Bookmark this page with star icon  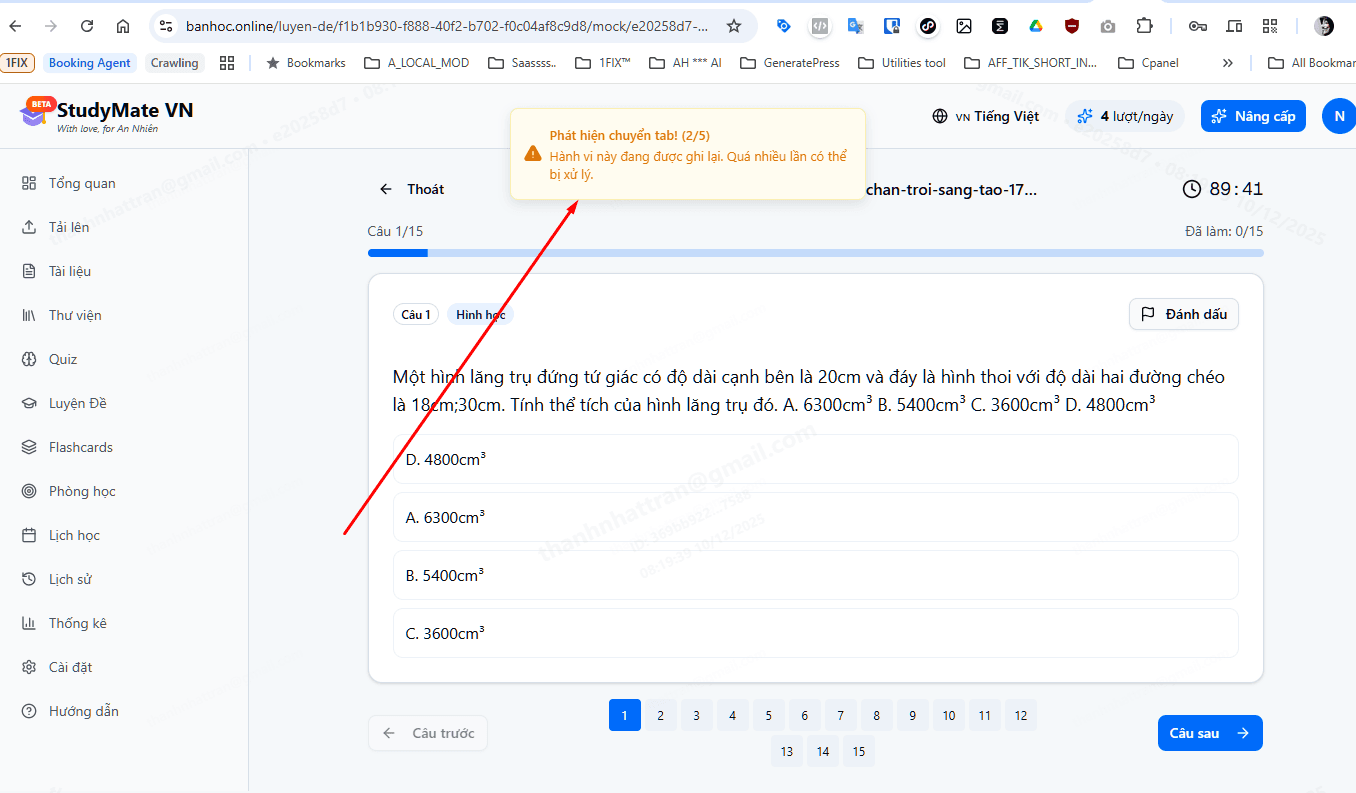[734, 26]
